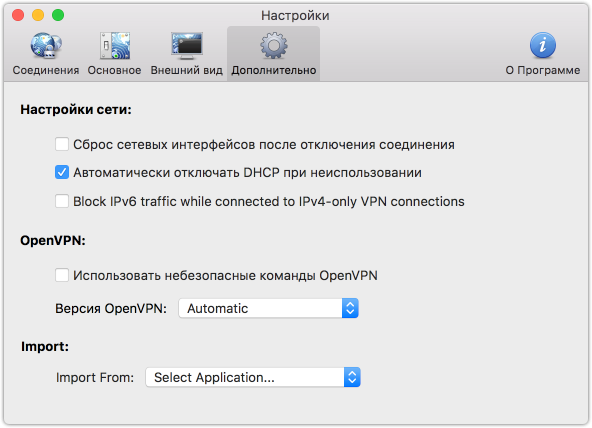
Task: Select the Основное switch icon
Action: tap(115, 46)
